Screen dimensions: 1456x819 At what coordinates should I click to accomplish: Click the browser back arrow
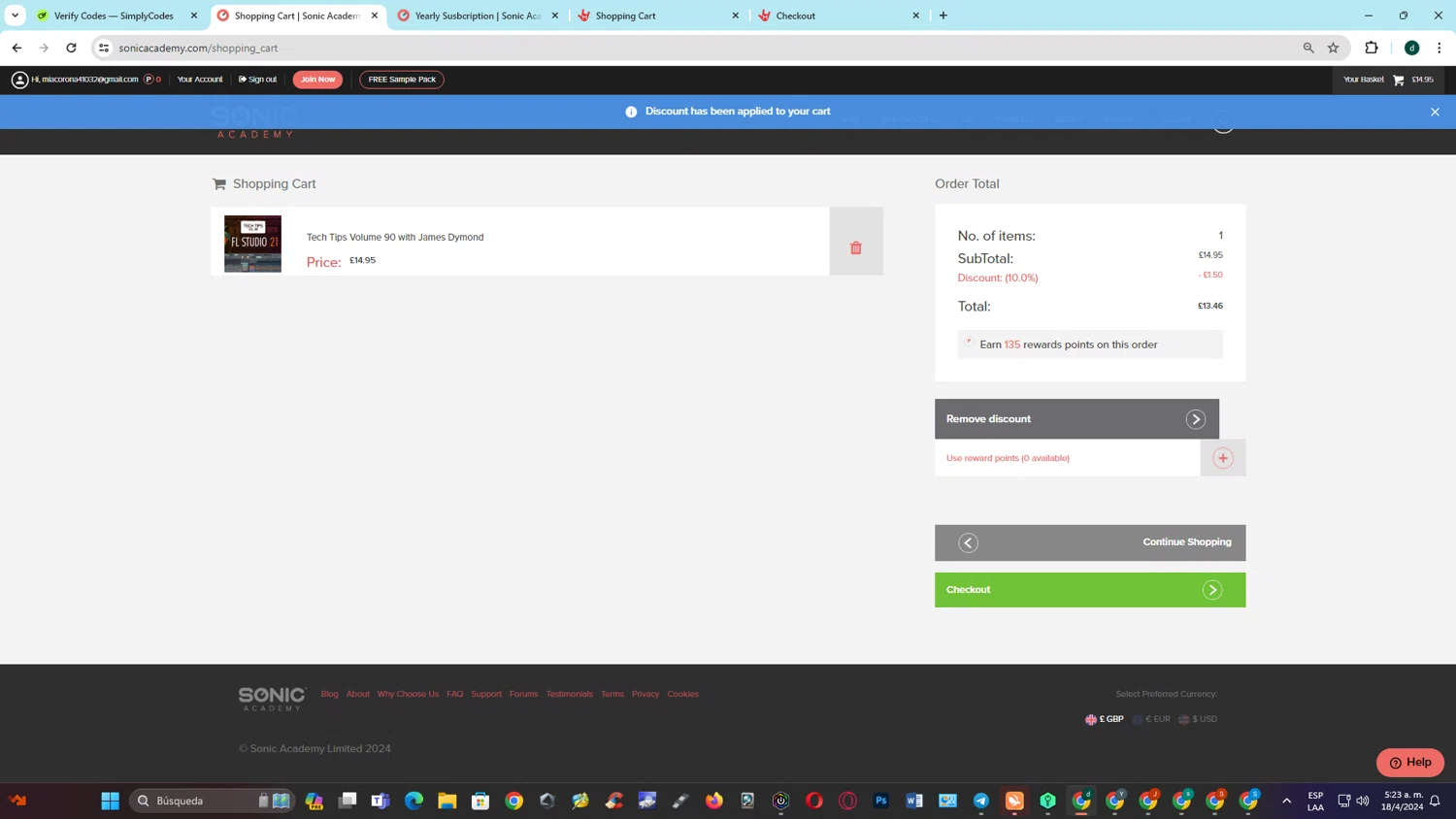(17, 48)
